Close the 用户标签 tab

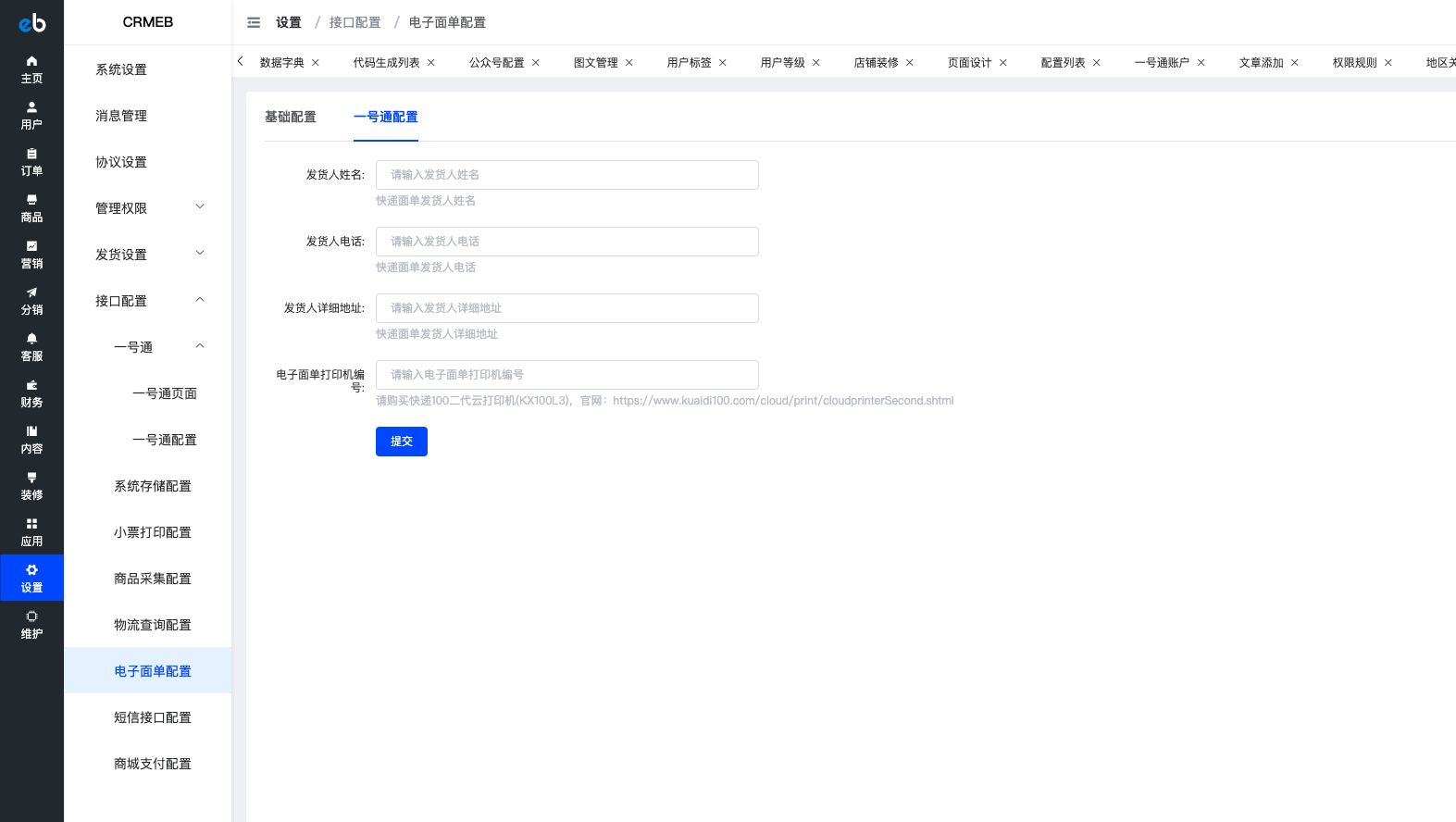click(723, 63)
